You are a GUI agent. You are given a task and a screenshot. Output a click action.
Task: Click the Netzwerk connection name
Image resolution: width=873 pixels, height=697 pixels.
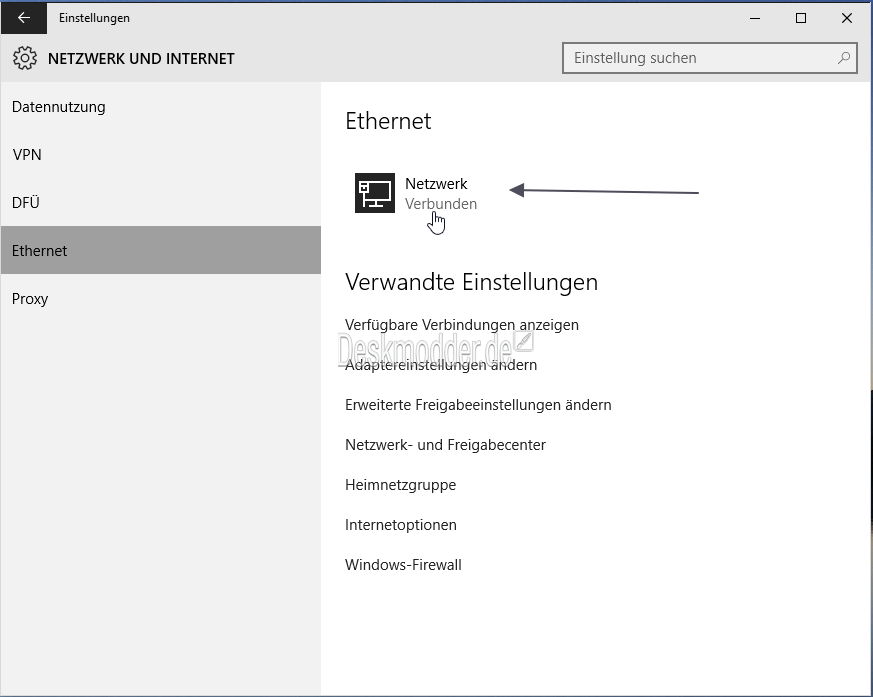click(x=436, y=184)
